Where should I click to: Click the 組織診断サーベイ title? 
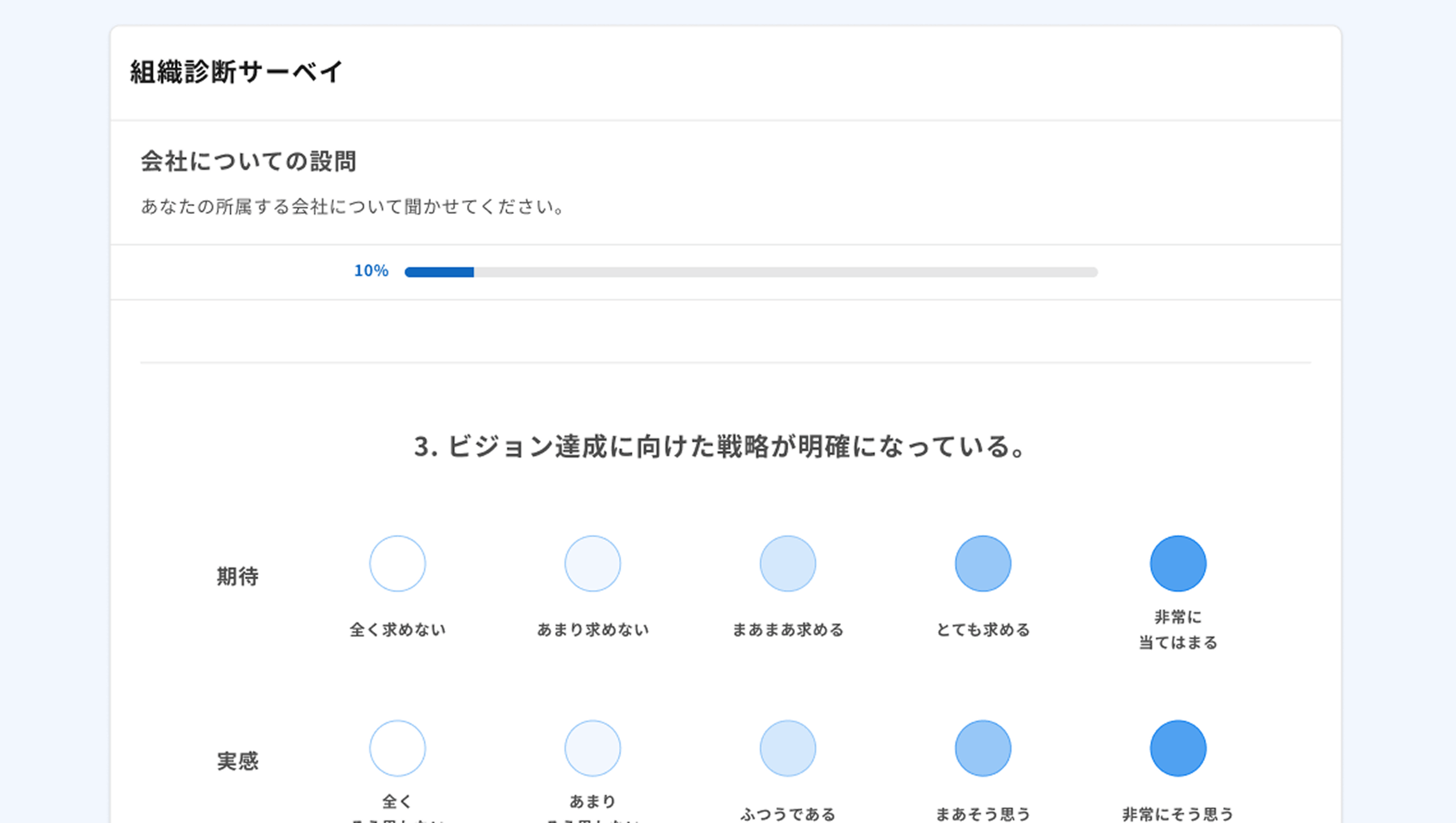(x=237, y=72)
